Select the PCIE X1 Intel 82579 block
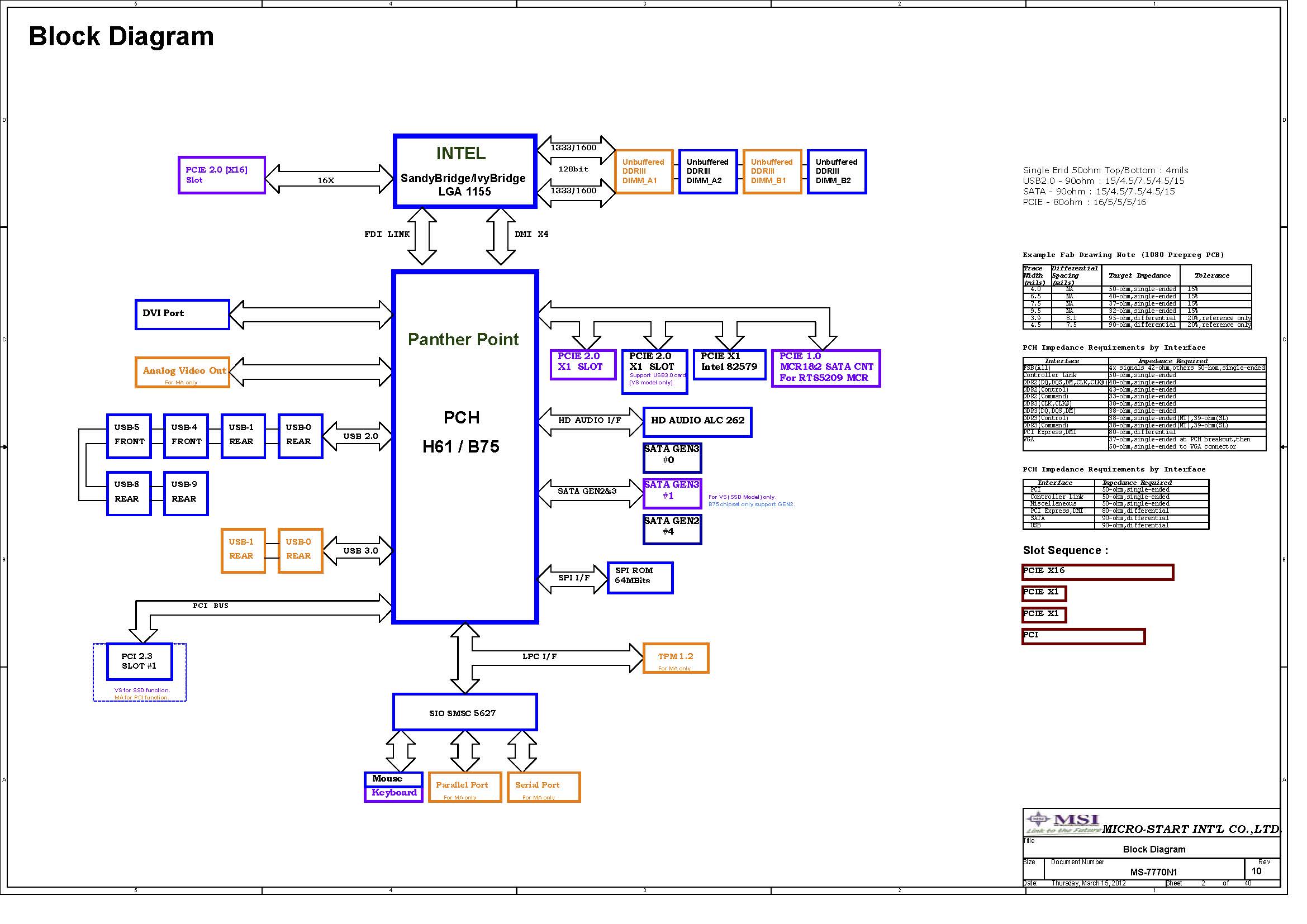1307x924 pixels. [730, 365]
